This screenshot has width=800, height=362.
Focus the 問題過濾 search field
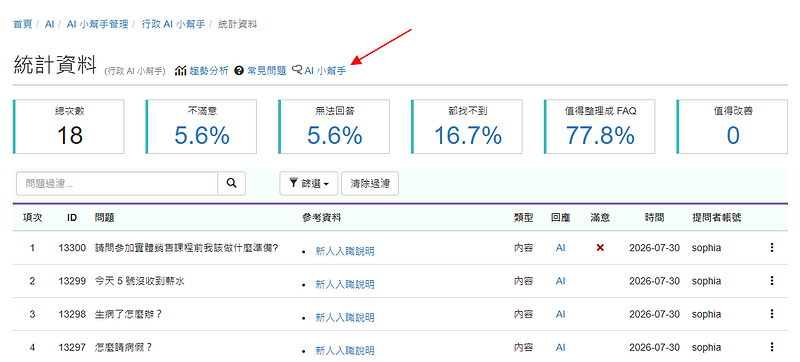[x=117, y=184]
